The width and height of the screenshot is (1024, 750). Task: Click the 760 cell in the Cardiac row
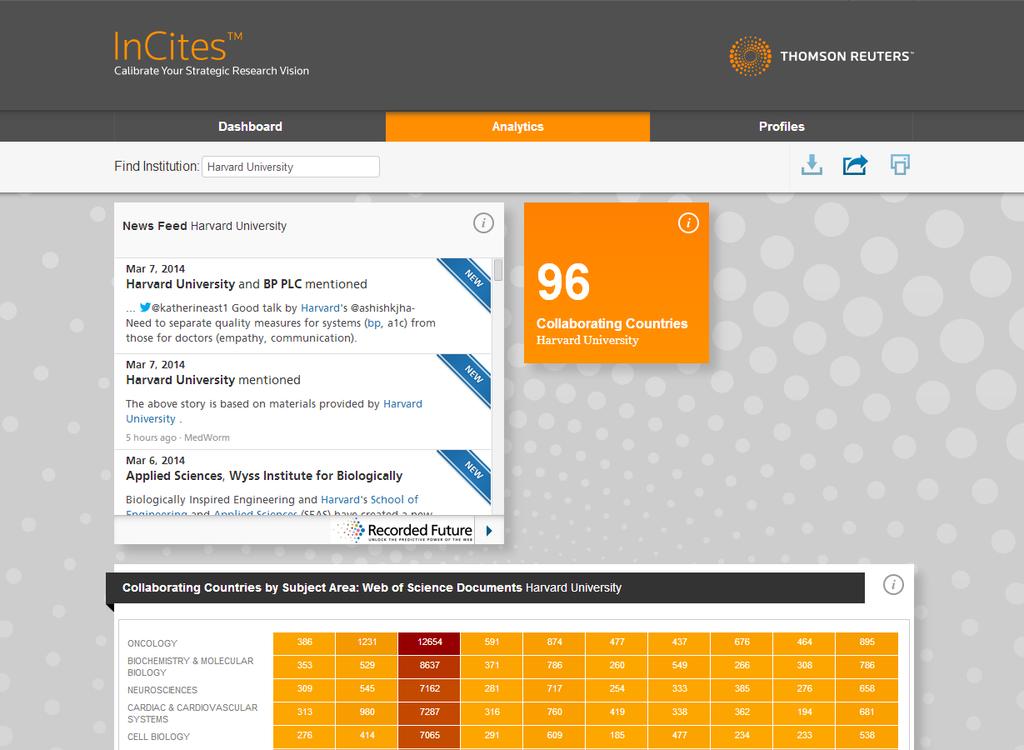(554, 712)
